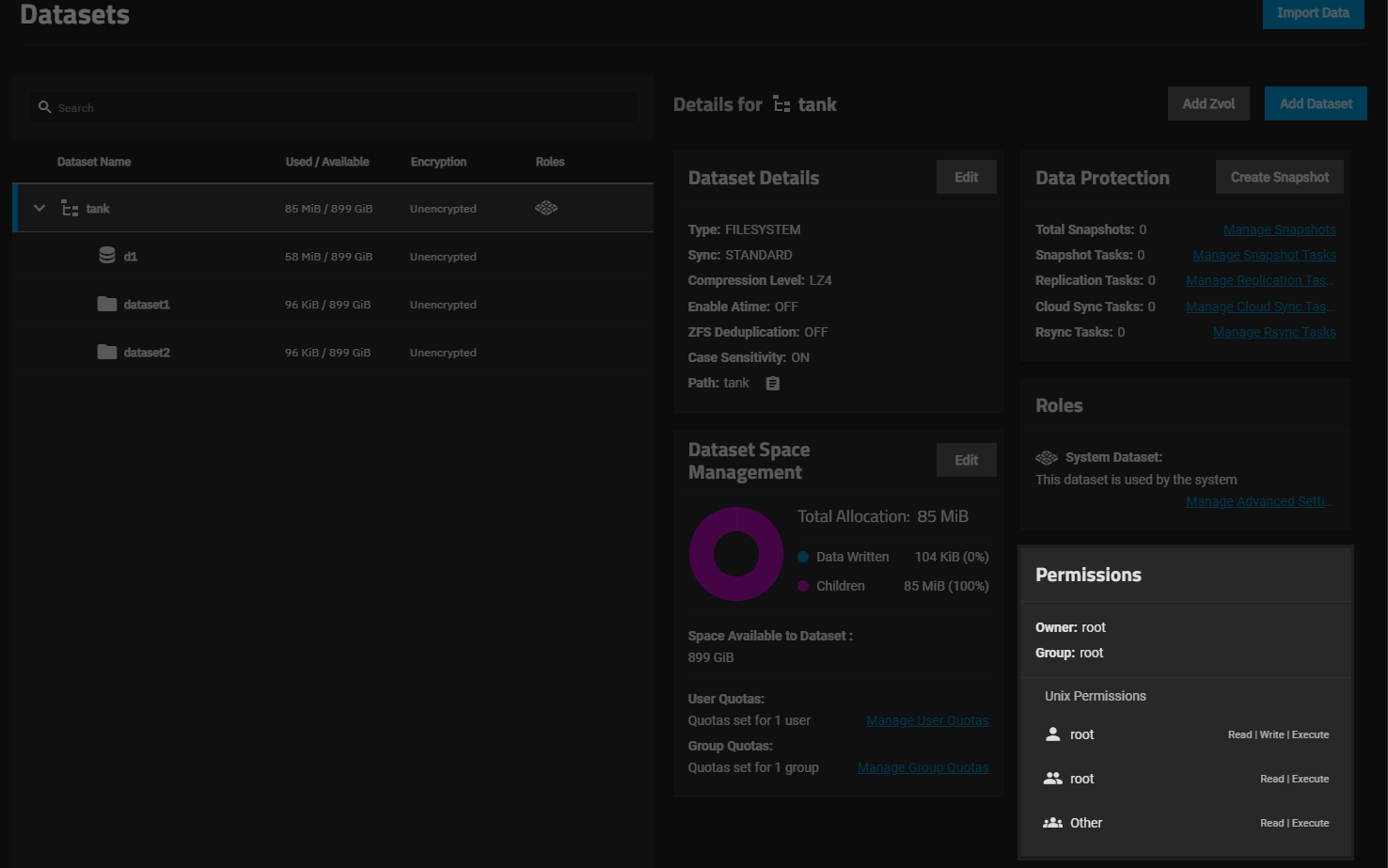Click the d1 zvol database icon

click(107, 256)
